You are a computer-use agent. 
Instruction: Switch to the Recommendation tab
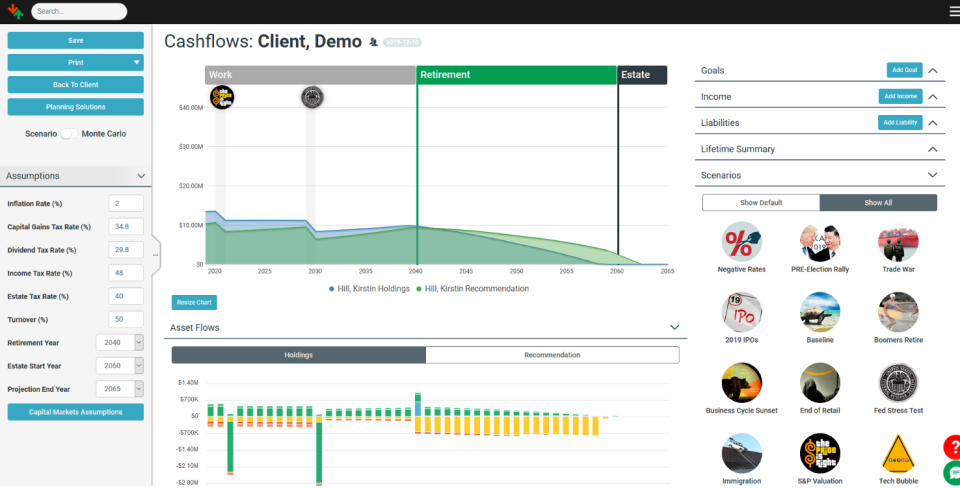pyautogui.click(x=552, y=355)
